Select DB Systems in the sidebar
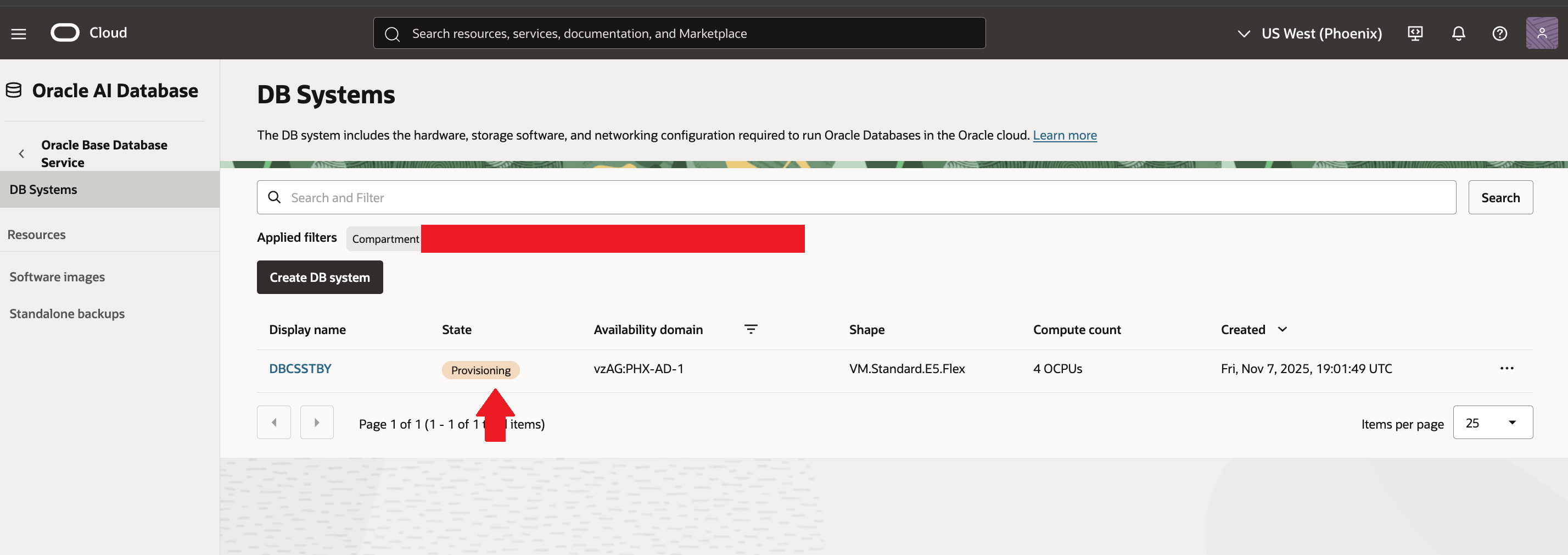The height and width of the screenshot is (555, 1568). pos(43,190)
